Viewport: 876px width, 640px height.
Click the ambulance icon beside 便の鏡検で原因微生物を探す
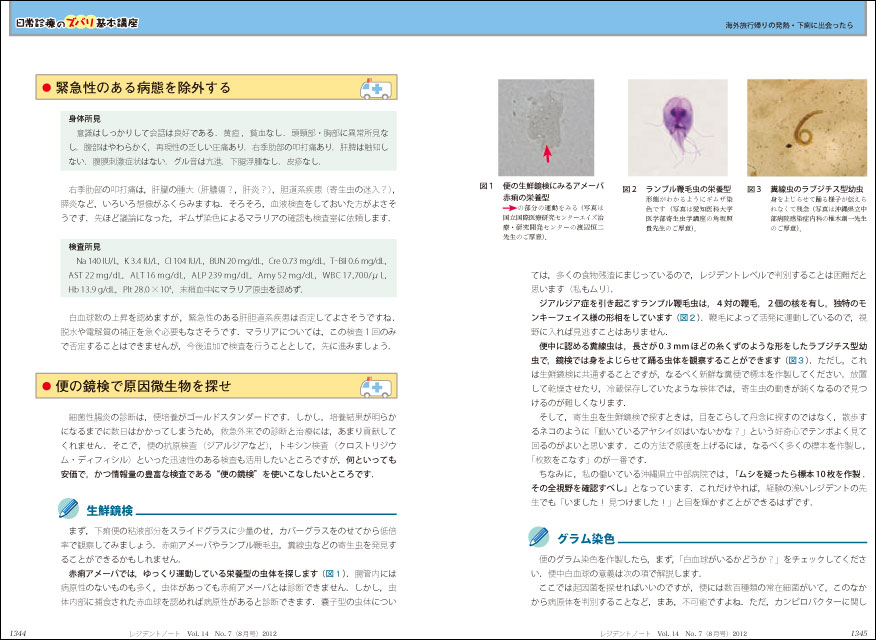point(378,385)
